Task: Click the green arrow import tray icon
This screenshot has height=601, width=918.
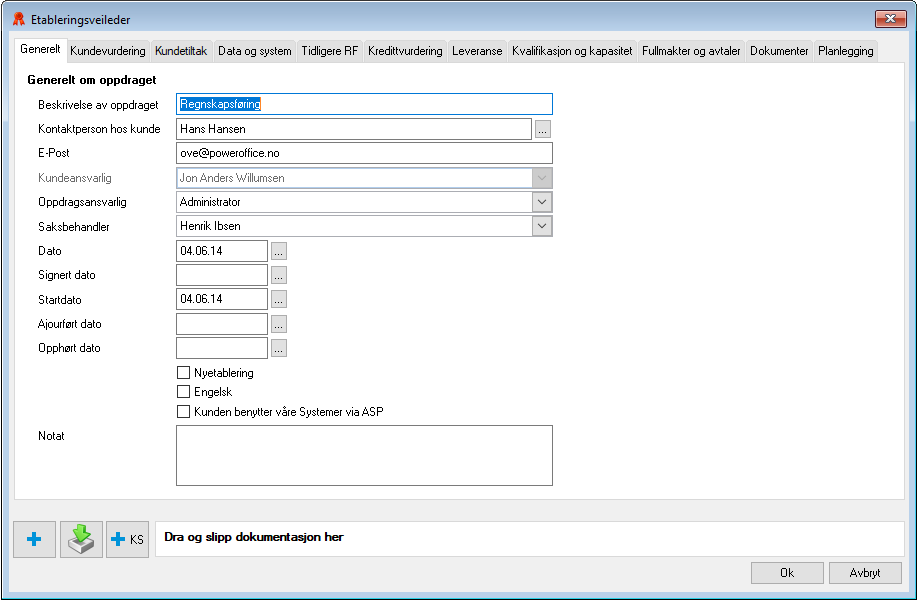Action: pyautogui.click(x=81, y=539)
